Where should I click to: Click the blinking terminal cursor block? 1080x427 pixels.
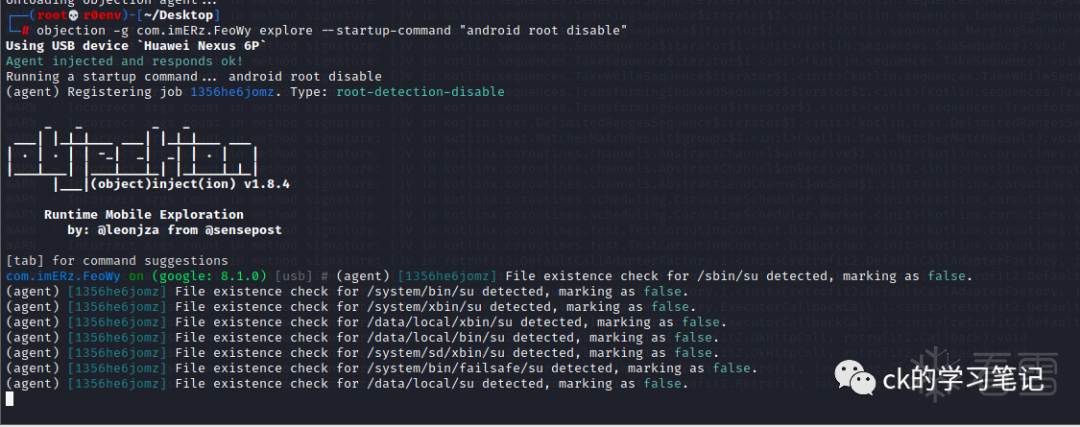pos(10,399)
